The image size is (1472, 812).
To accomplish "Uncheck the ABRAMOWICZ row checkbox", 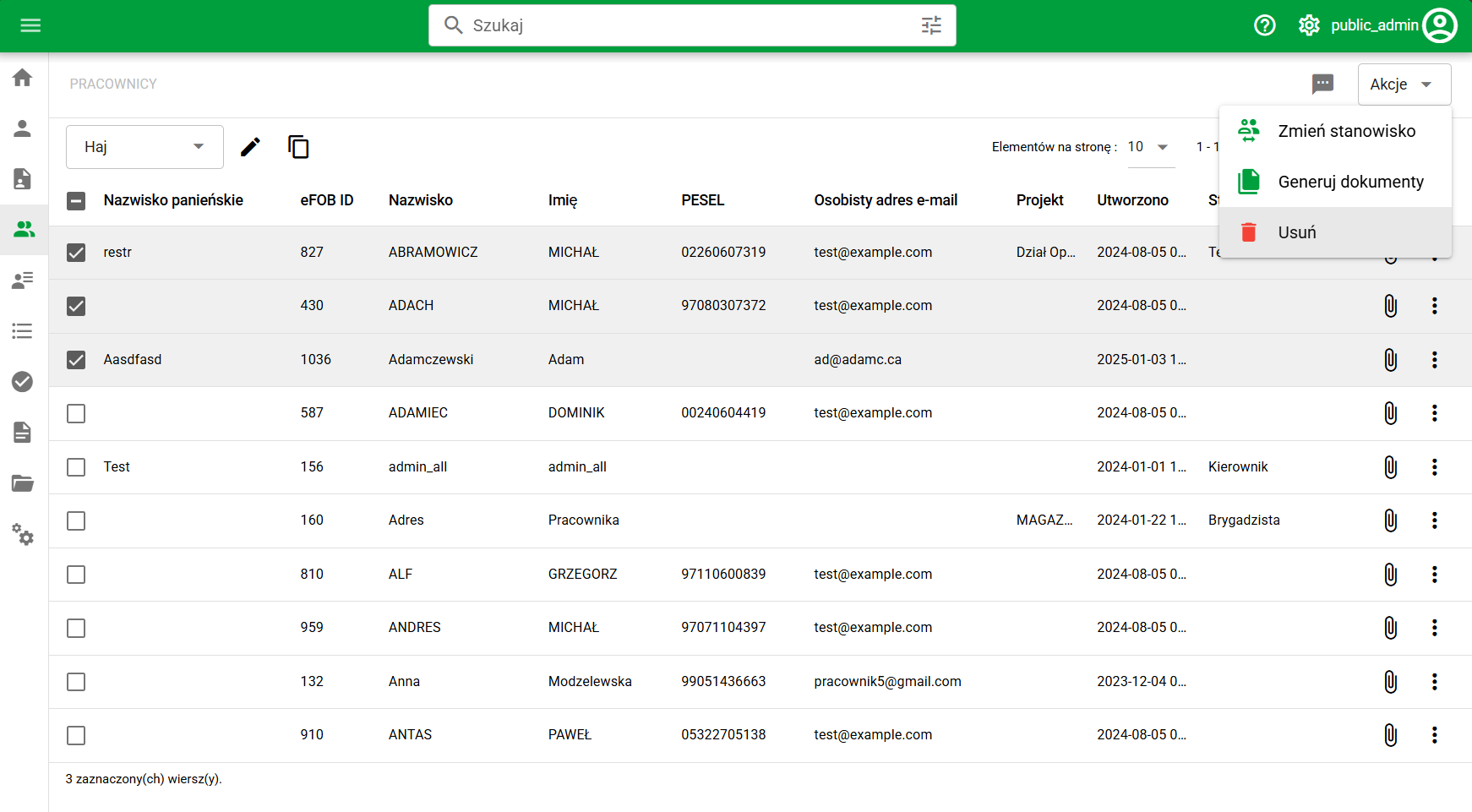I will click(76, 253).
